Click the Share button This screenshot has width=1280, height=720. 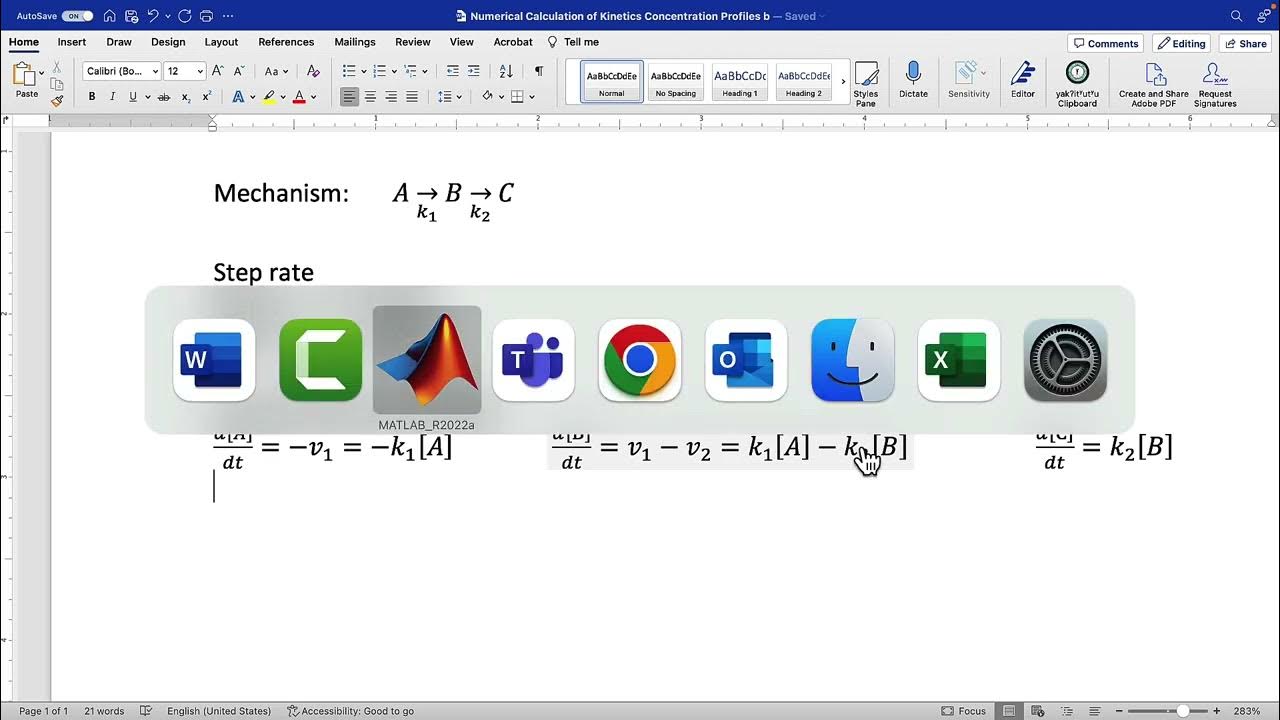click(x=1245, y=43)
